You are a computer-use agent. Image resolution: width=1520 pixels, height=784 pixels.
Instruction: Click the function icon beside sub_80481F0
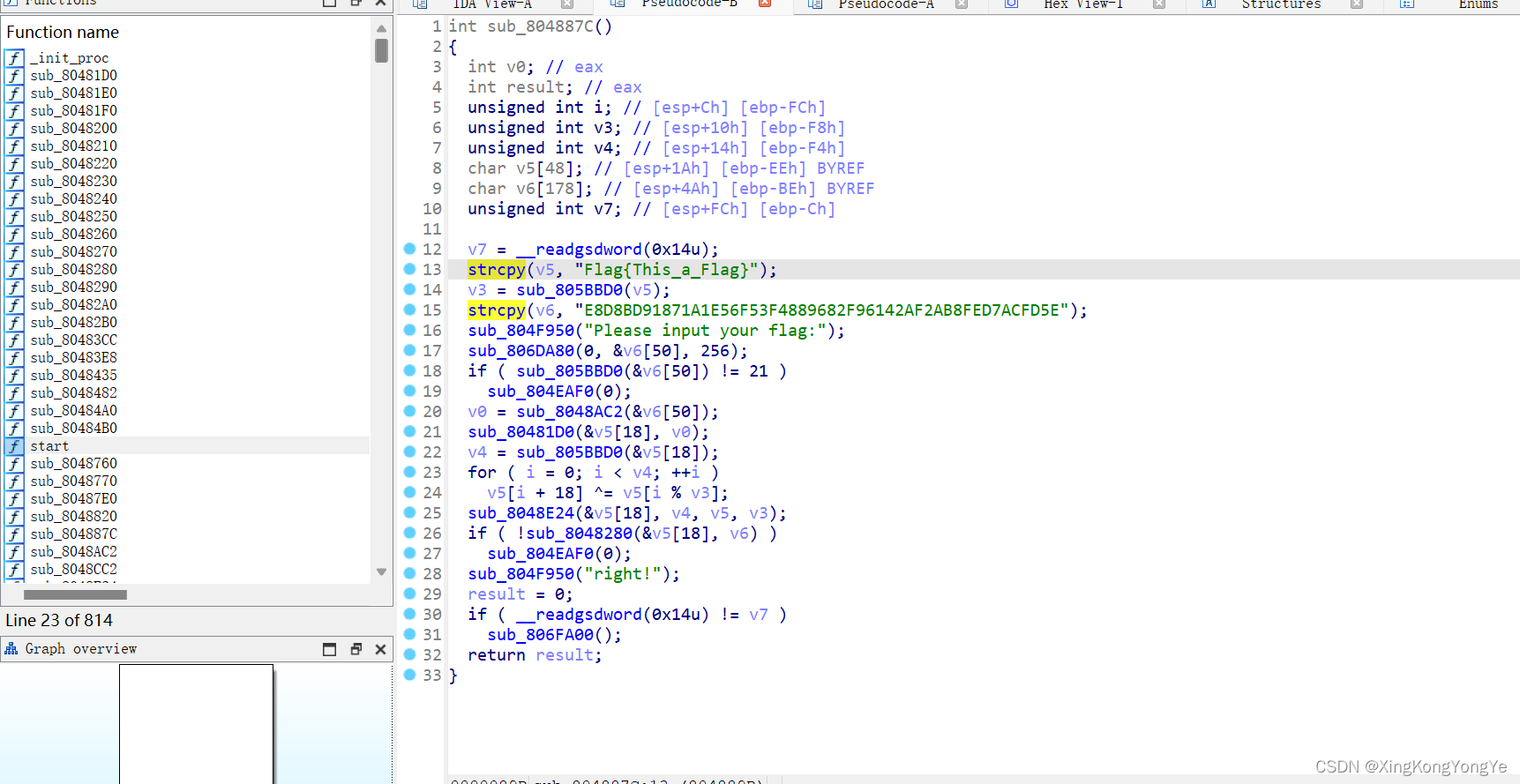pyautogui.click(x=14, y=111)
